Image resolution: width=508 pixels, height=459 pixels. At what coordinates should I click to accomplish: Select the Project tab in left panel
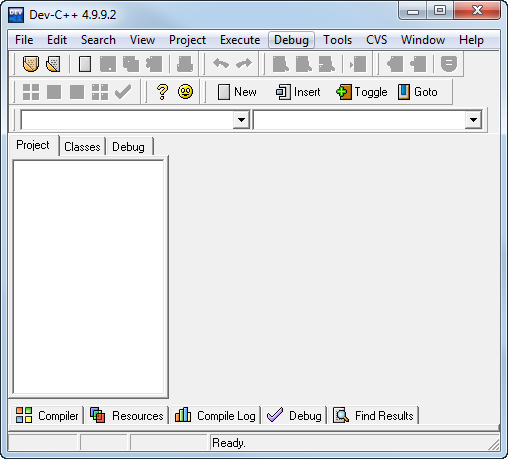(x=33, y=145)
